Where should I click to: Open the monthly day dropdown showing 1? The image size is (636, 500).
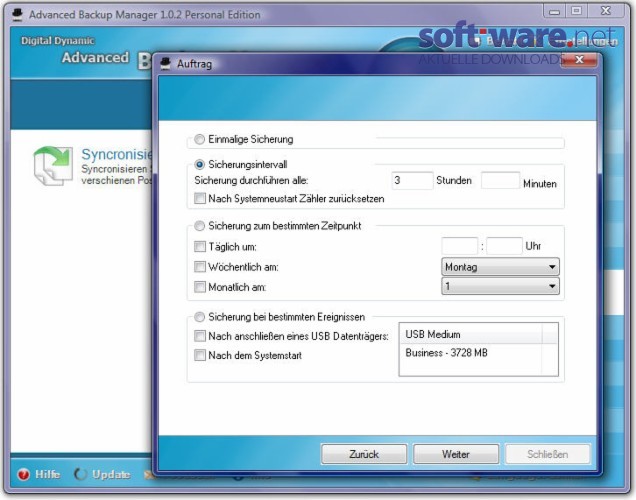pyautogui.click(x=500, y=286)
